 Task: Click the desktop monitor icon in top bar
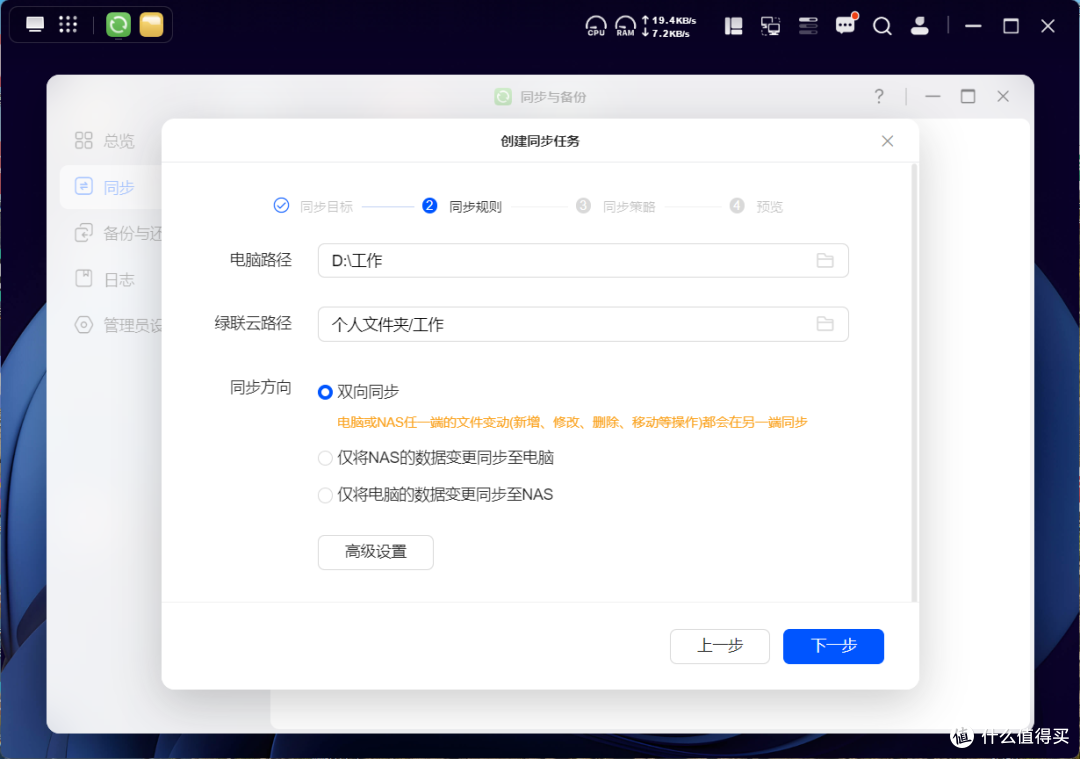coord(34,25)
